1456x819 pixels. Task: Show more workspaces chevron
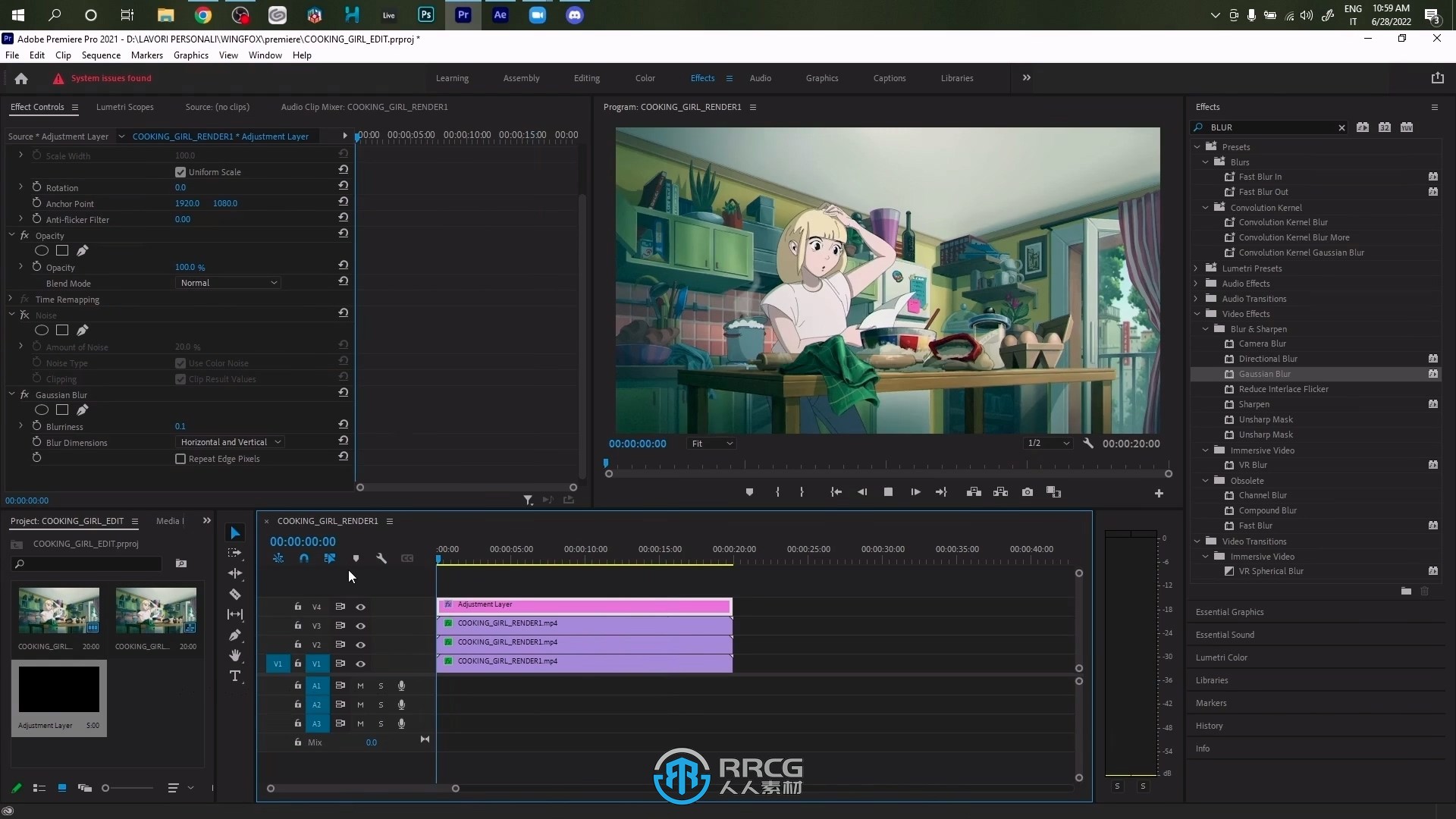tap(1026, 78)
